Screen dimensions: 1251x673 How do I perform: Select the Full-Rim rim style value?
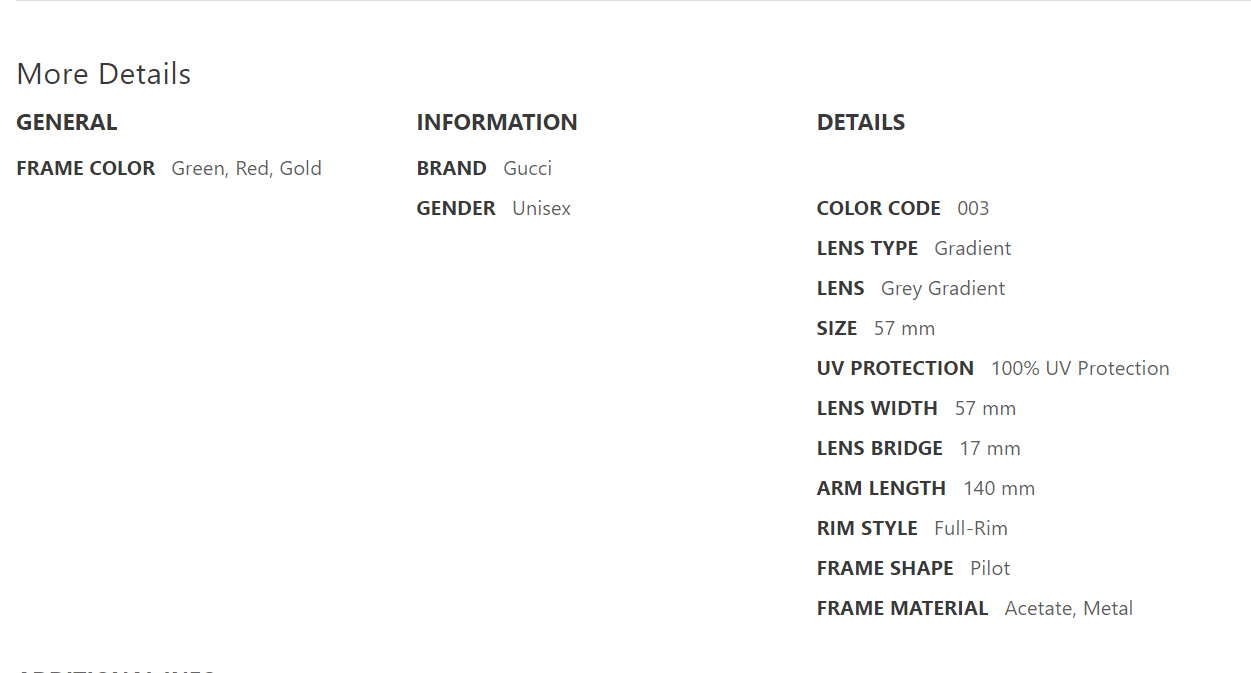click(971, 528)
